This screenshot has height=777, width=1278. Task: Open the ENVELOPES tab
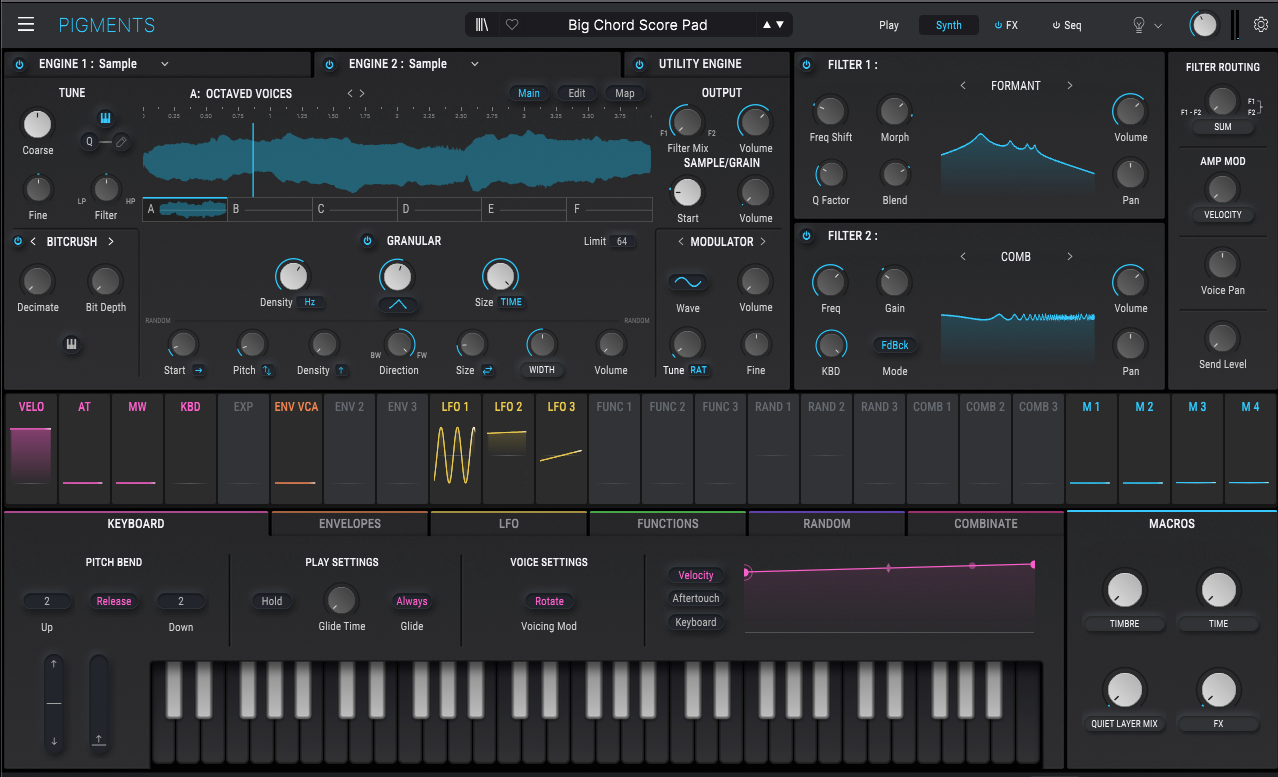pos(350,524)
